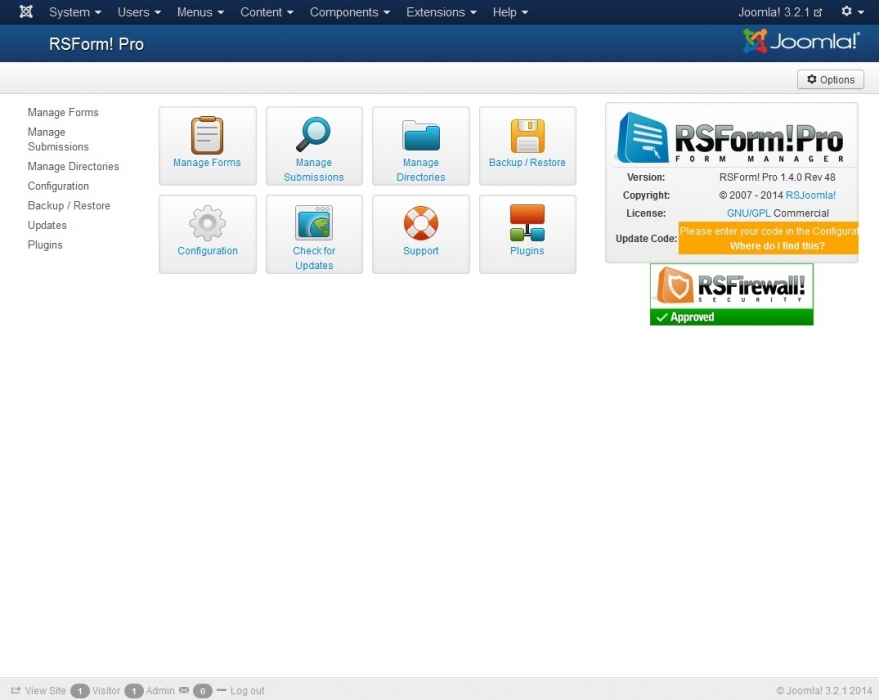This screenshot has height=700, width=879.
Task: Follow the RSJoomla! copyright link
Action: (x=811, y=195)
